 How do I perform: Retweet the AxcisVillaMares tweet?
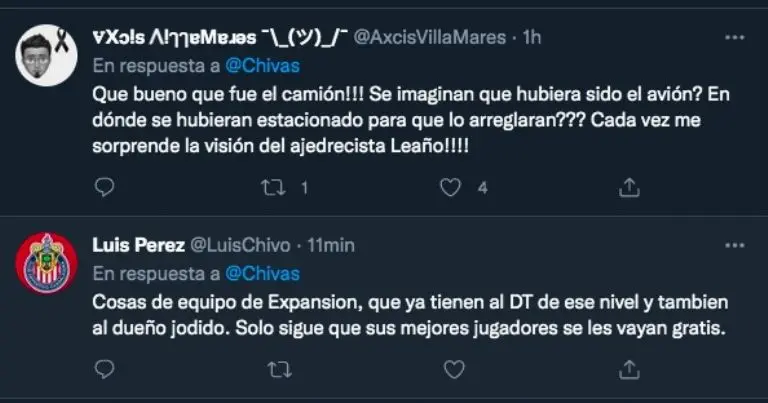[x=273, y=188]
